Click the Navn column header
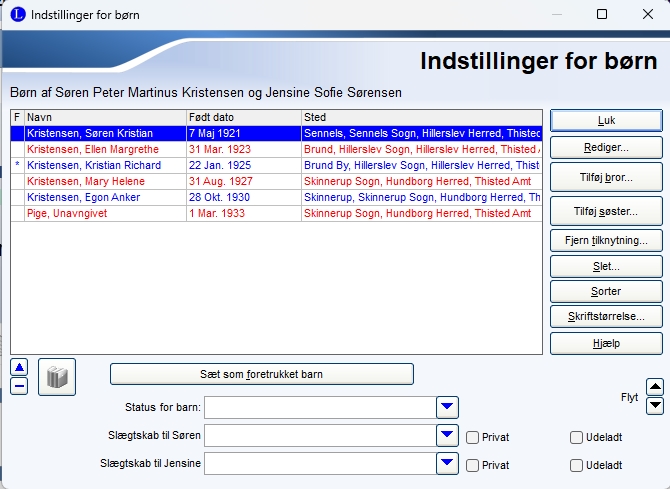670x489 pixels. coord(104,117)
